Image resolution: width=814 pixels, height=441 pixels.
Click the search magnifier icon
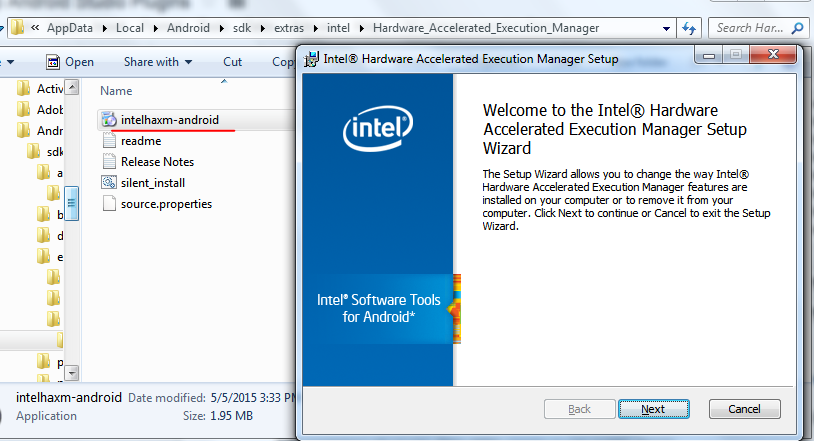pos(797,28)
